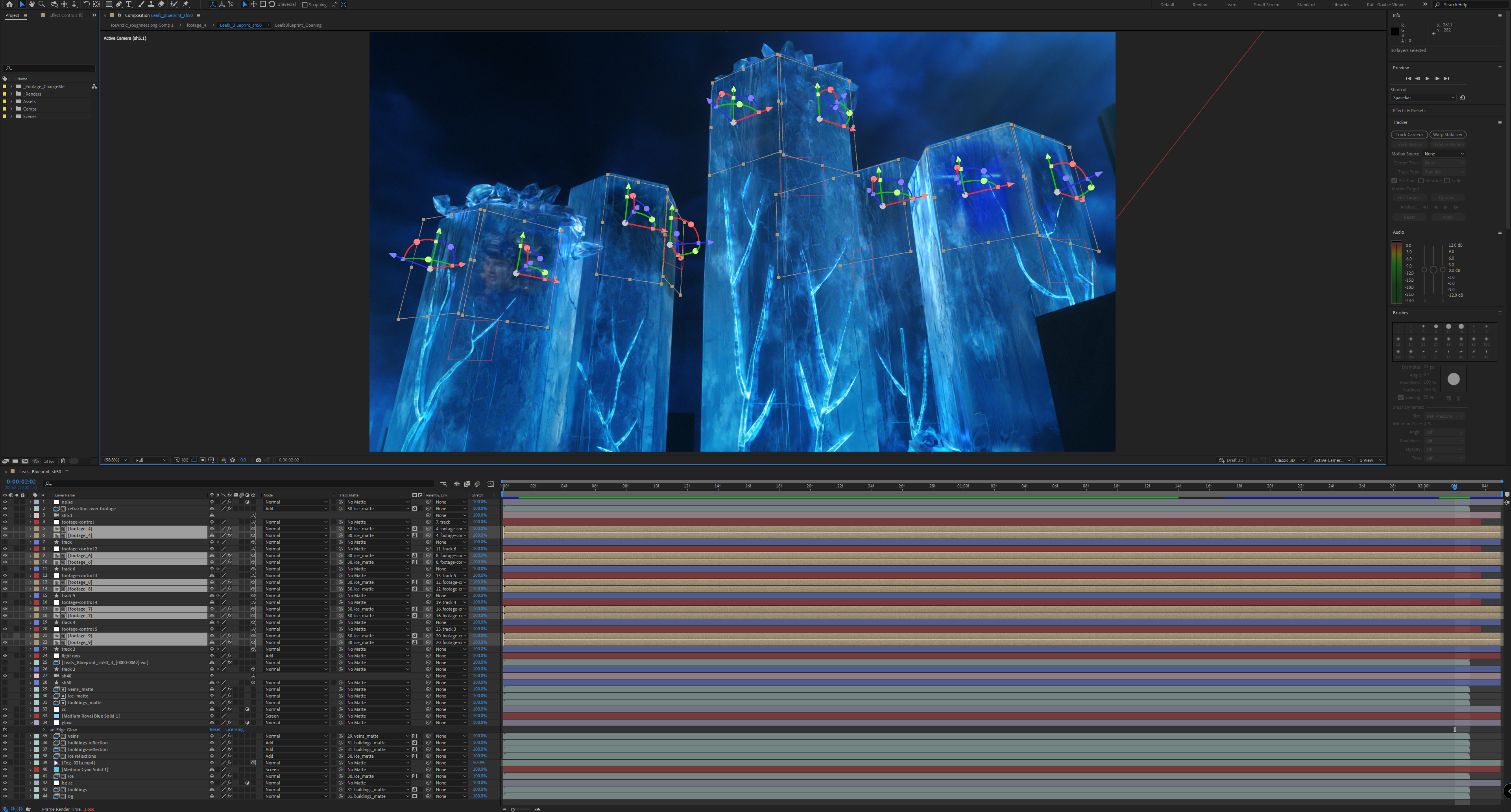Pick the Eraser tool
The image size is (1511, 812).
click(x=161, y=4)
